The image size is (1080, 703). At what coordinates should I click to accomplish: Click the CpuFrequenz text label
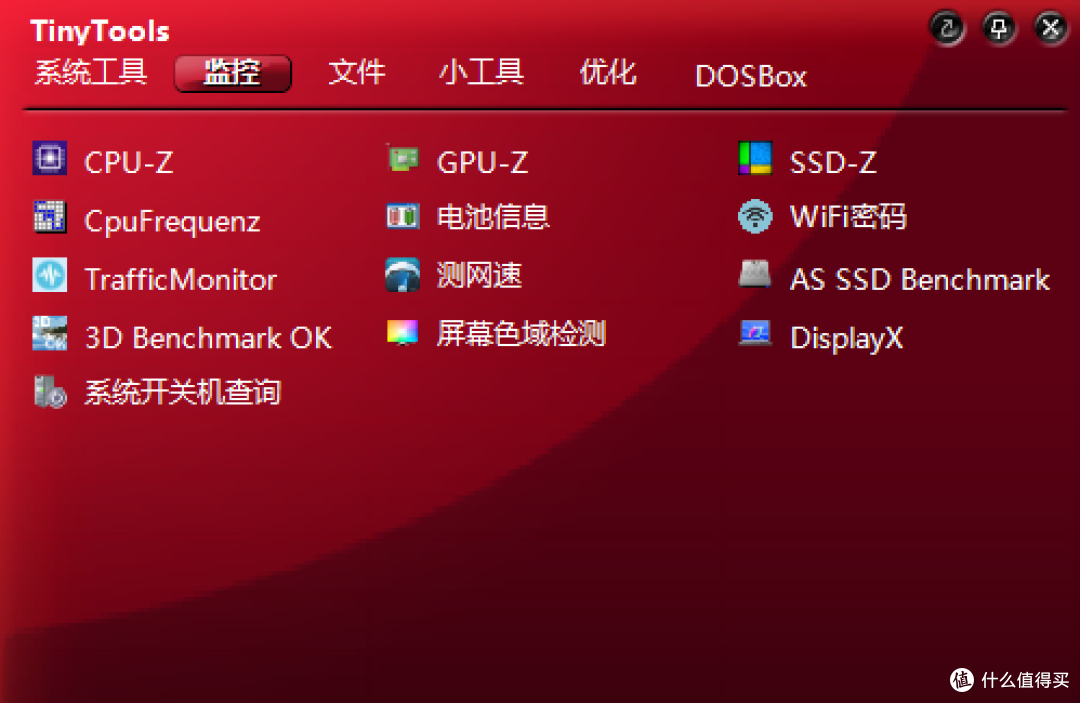(x=172, y=222)
